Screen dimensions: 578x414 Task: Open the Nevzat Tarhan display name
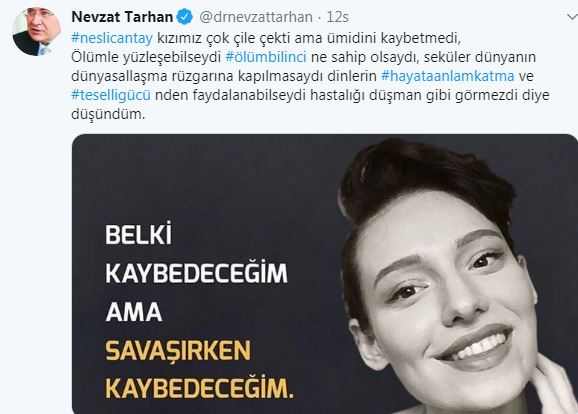(122, 17)
